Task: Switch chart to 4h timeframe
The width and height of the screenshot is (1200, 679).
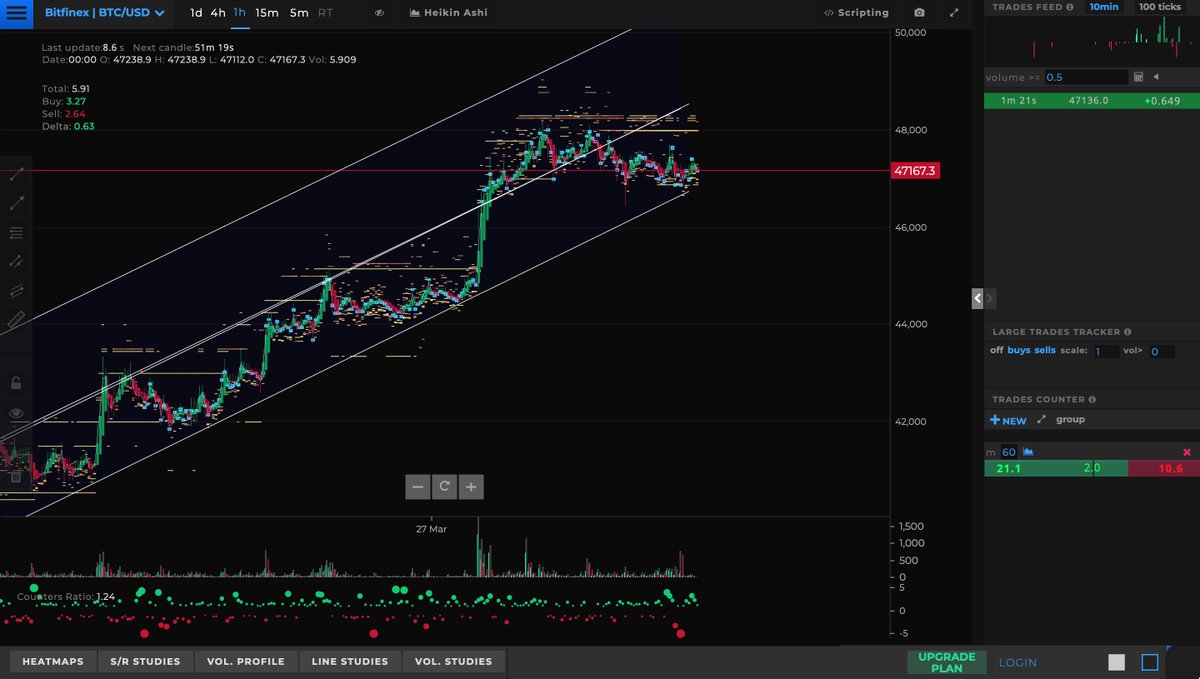Action: tap(217, 13)
